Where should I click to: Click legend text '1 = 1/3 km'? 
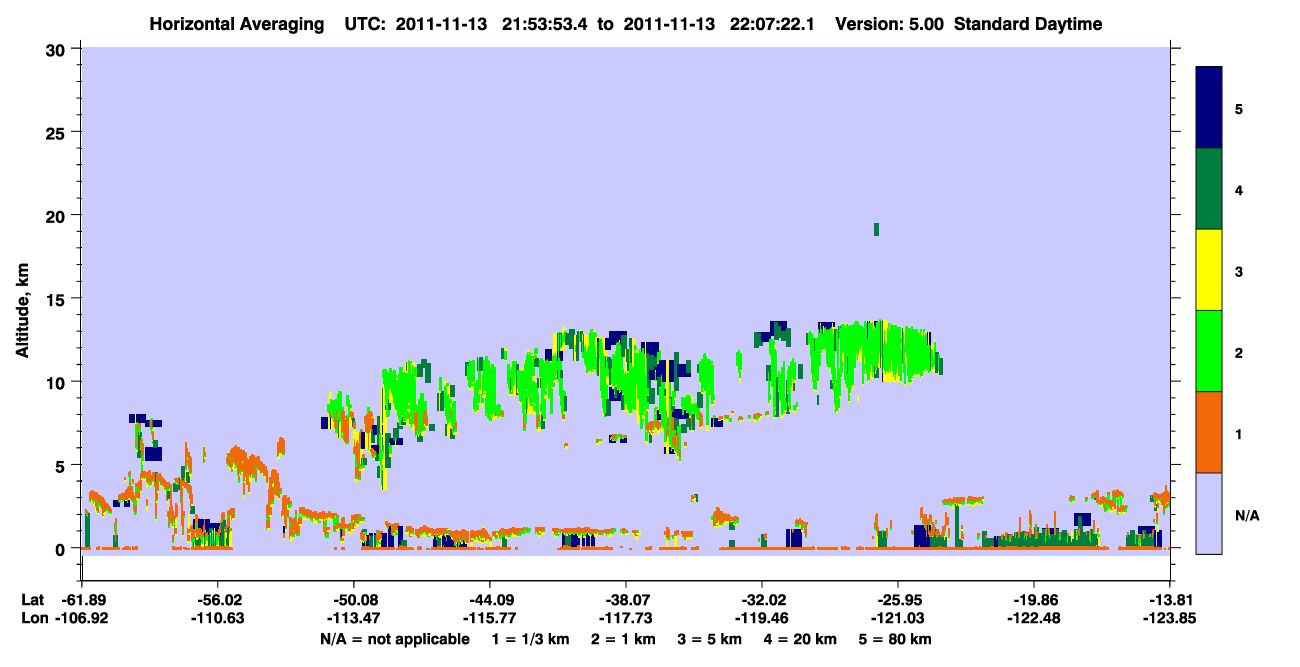click(530, 639)
